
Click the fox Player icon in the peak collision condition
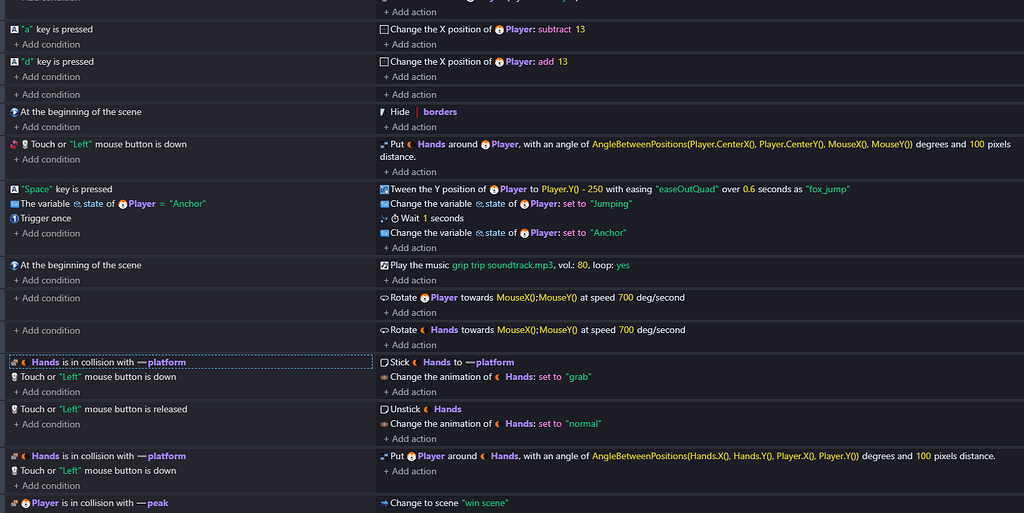tap(25, 503)
